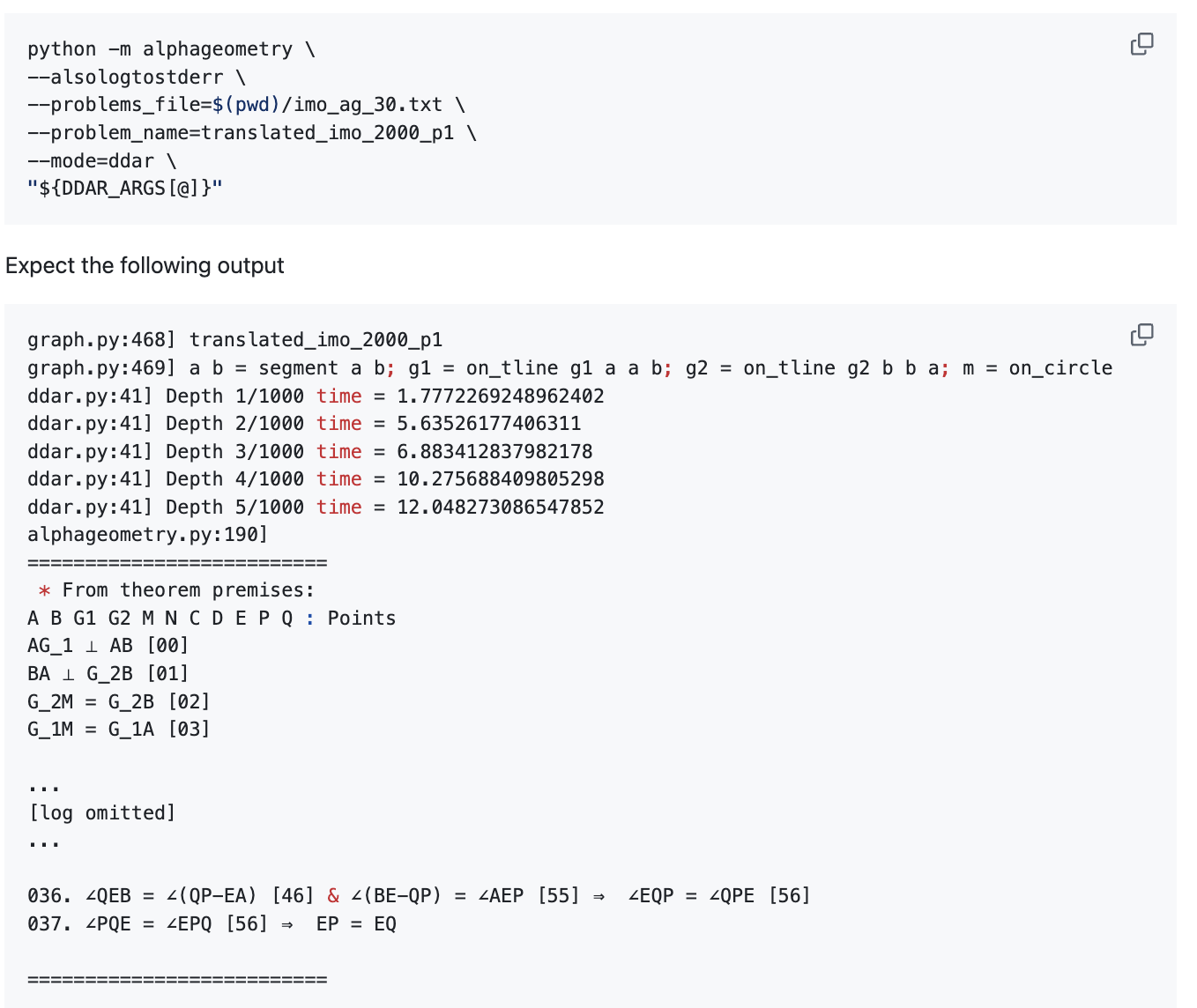
Task: Click the '[log omitted]' text
Action: point(101,813)
